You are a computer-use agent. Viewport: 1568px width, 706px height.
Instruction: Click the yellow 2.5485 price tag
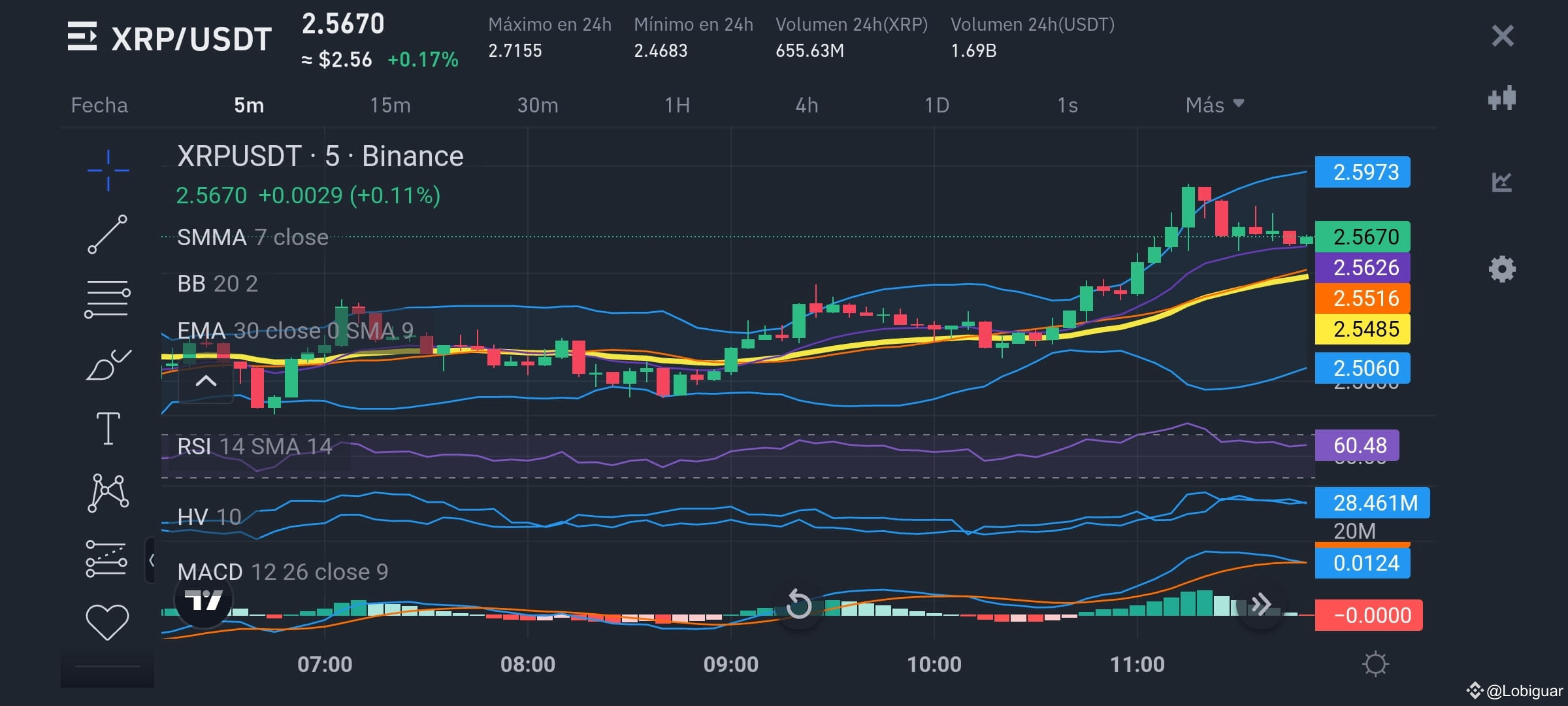click(1363, 329)
